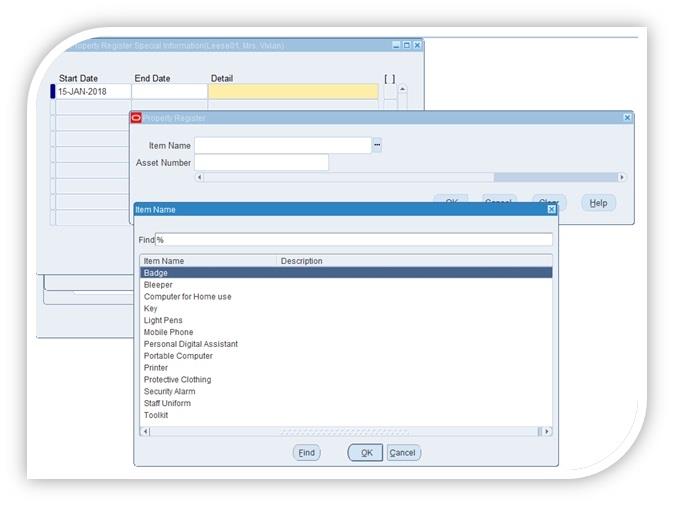Close the Item Name list dialog
The height and width of the screenshot is (506, 674).
pyautogui.click(x=551, y=209)
